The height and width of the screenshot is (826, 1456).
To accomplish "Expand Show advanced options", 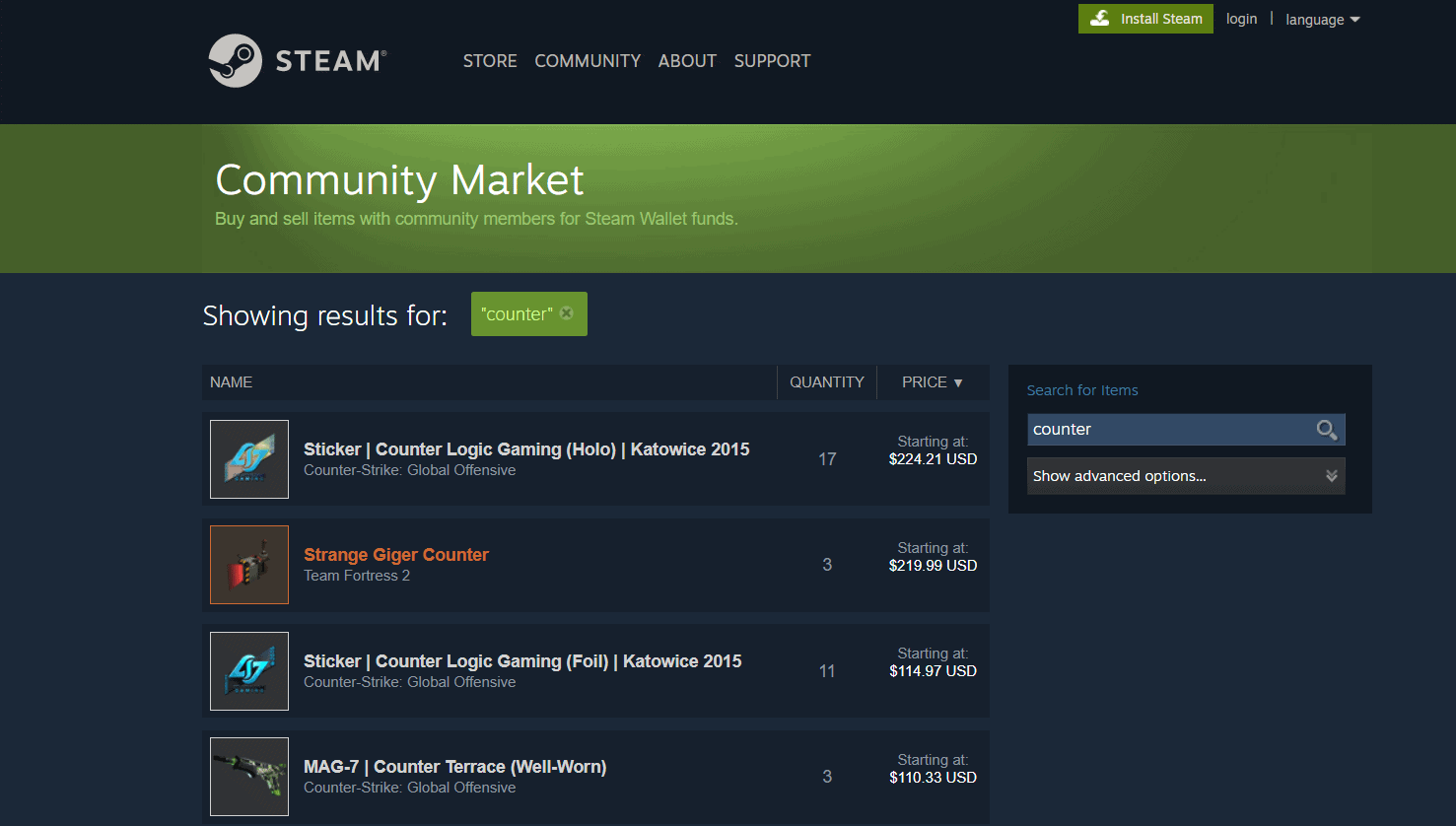I will tap(1186, 476).
